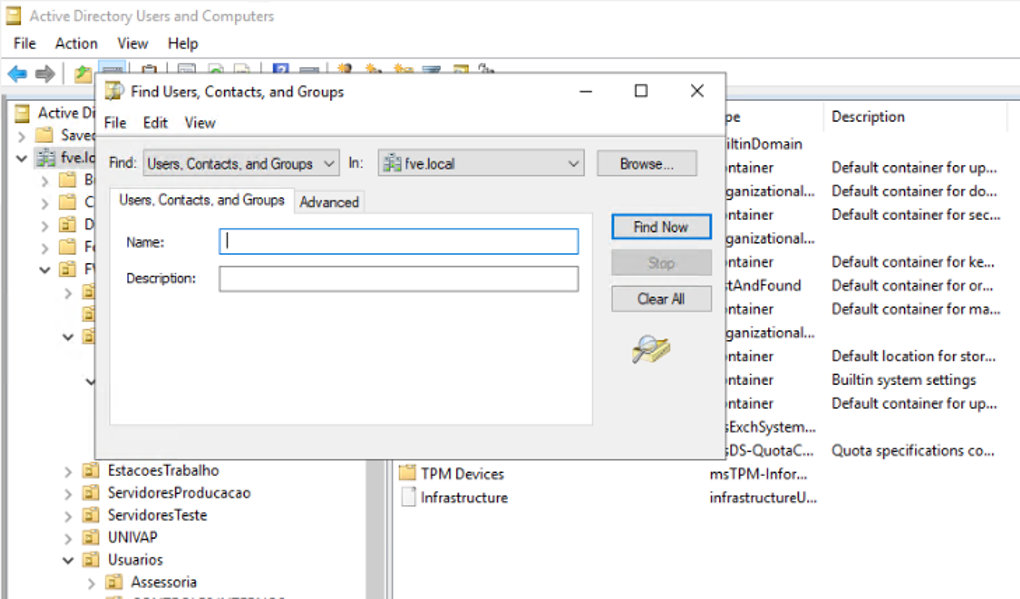Select the ServidoresTeste OU icon
This screenshot has height=599, width=1020.
coord(91,515)
